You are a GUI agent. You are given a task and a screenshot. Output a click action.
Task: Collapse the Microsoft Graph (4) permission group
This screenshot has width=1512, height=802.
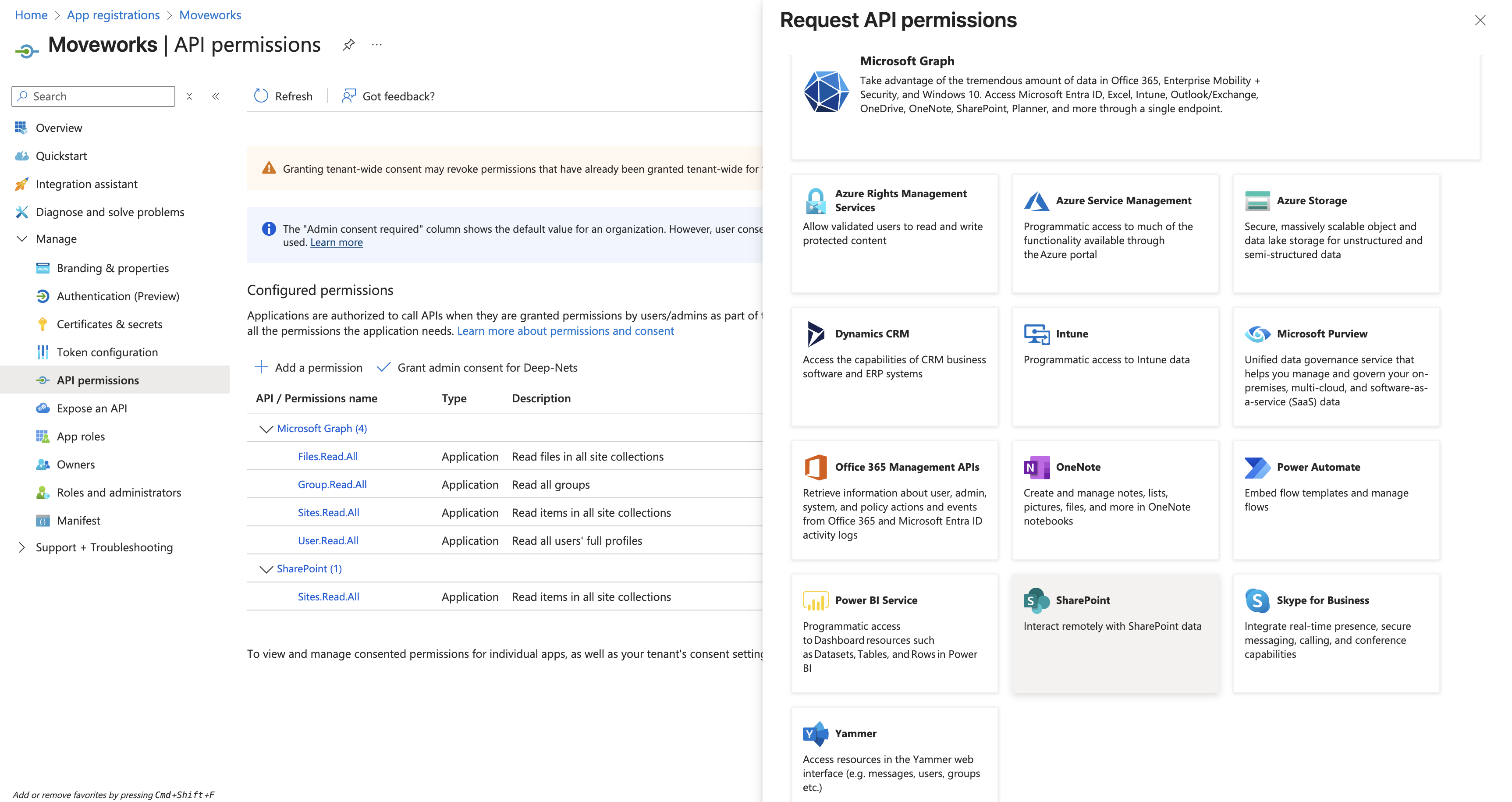[266, 429]
